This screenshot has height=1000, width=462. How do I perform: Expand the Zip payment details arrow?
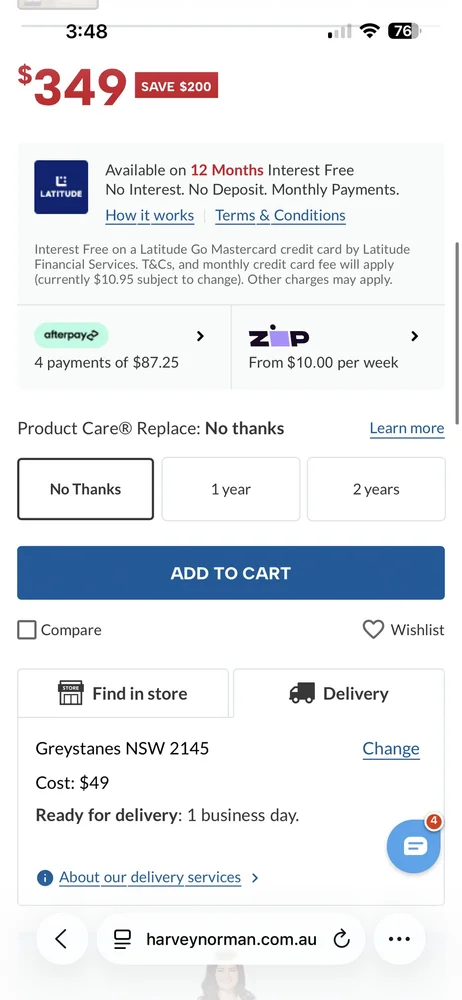click(415, 336)
